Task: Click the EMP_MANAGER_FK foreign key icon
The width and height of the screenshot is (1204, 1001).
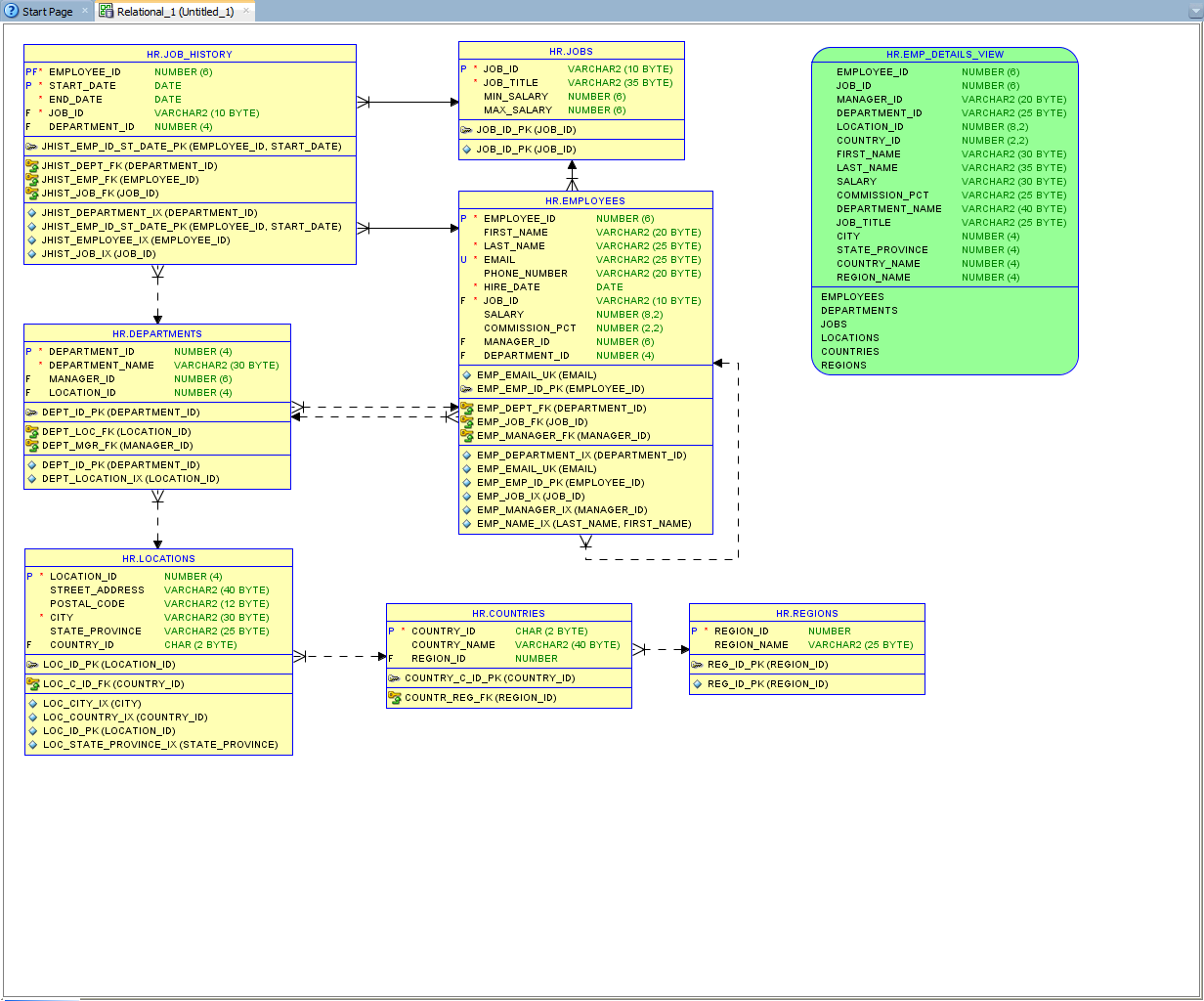Action: [x=467, y=436]
